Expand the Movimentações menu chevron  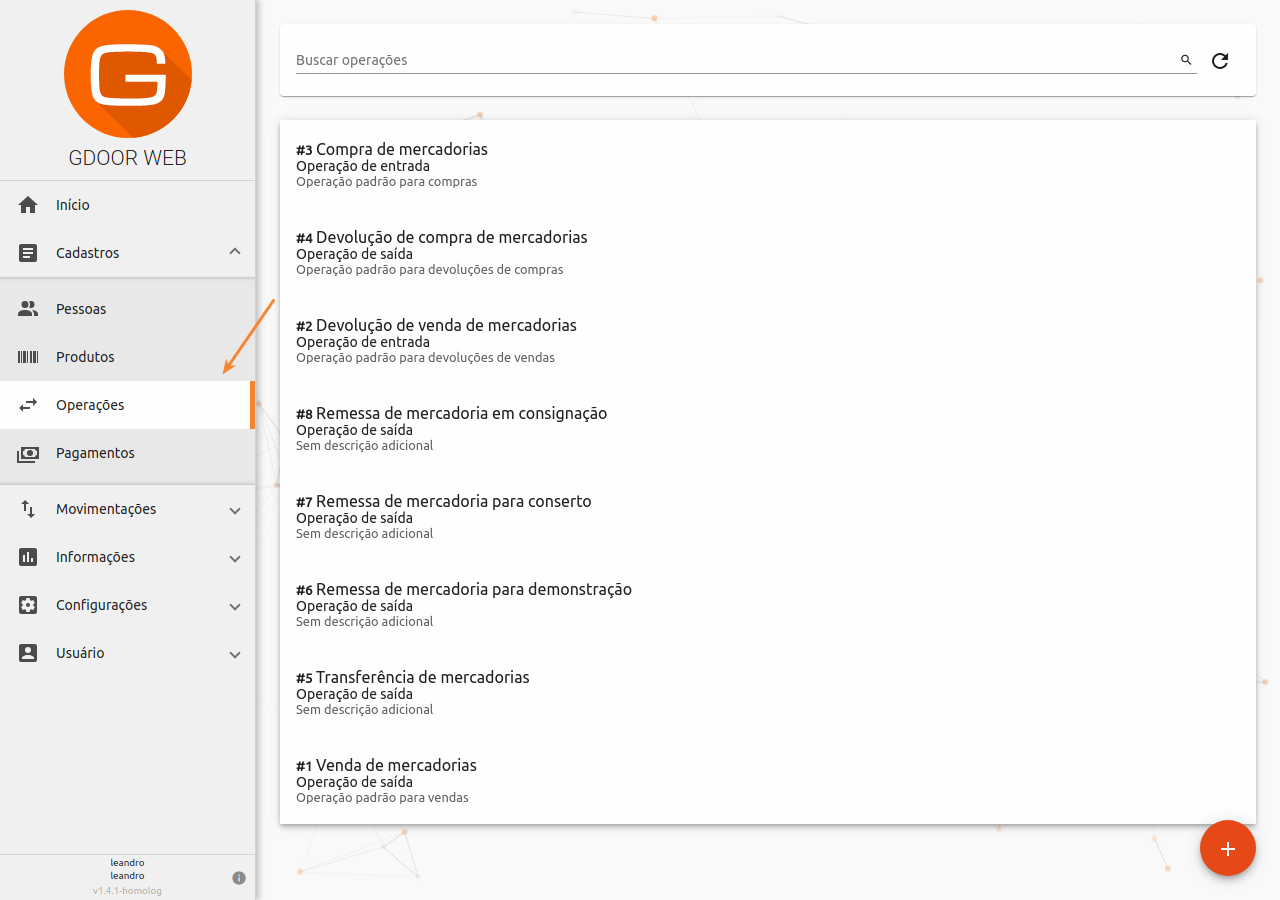coord(235,510)
